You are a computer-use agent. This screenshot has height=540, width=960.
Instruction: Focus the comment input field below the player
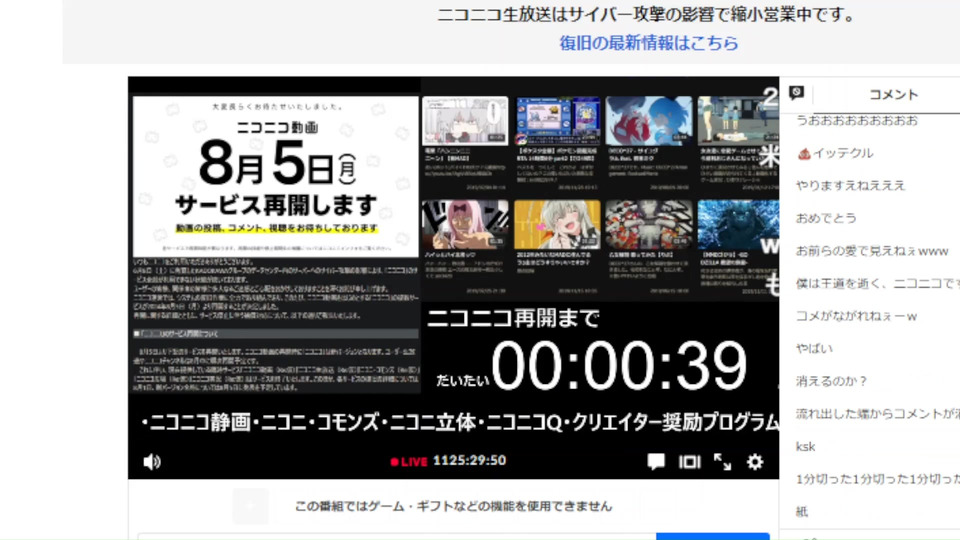pos(397,536)
